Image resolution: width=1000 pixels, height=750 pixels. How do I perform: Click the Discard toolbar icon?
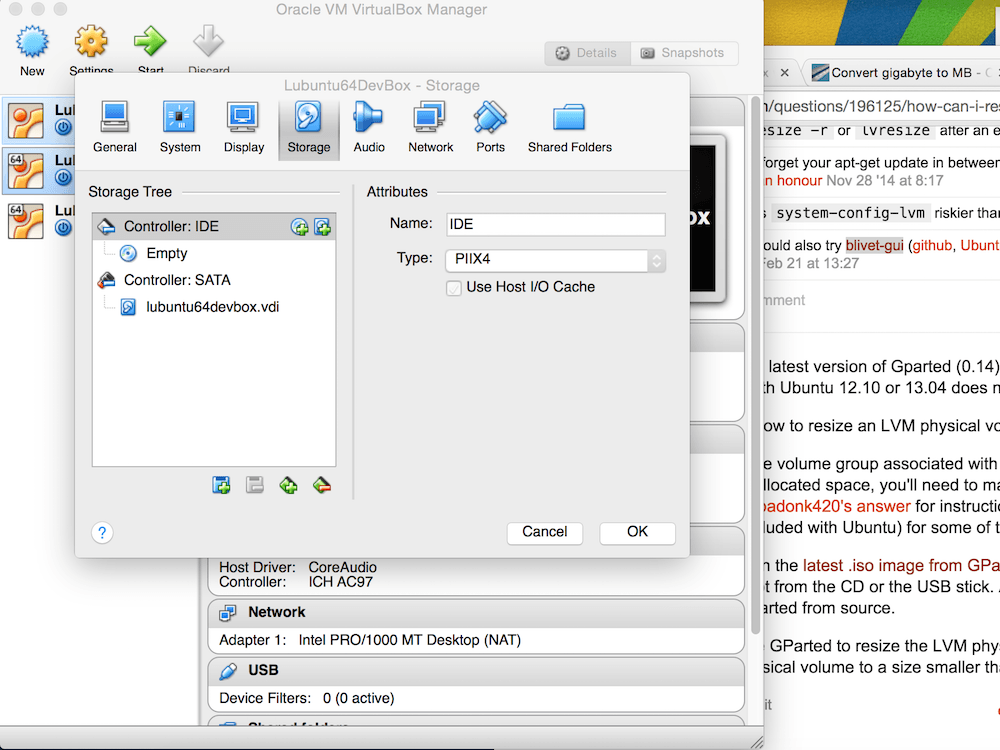[209, 48]
